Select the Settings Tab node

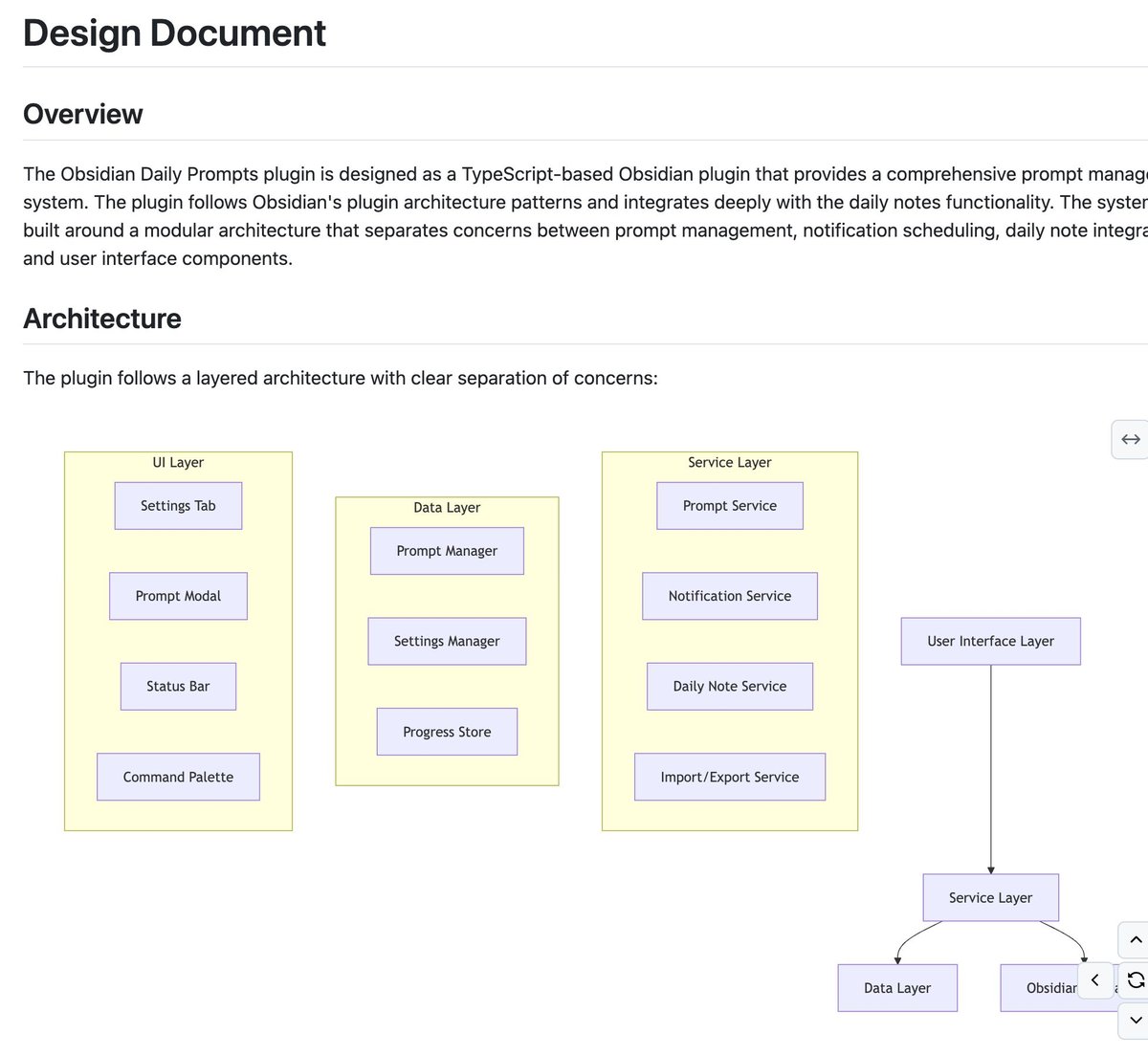(178, 506)
